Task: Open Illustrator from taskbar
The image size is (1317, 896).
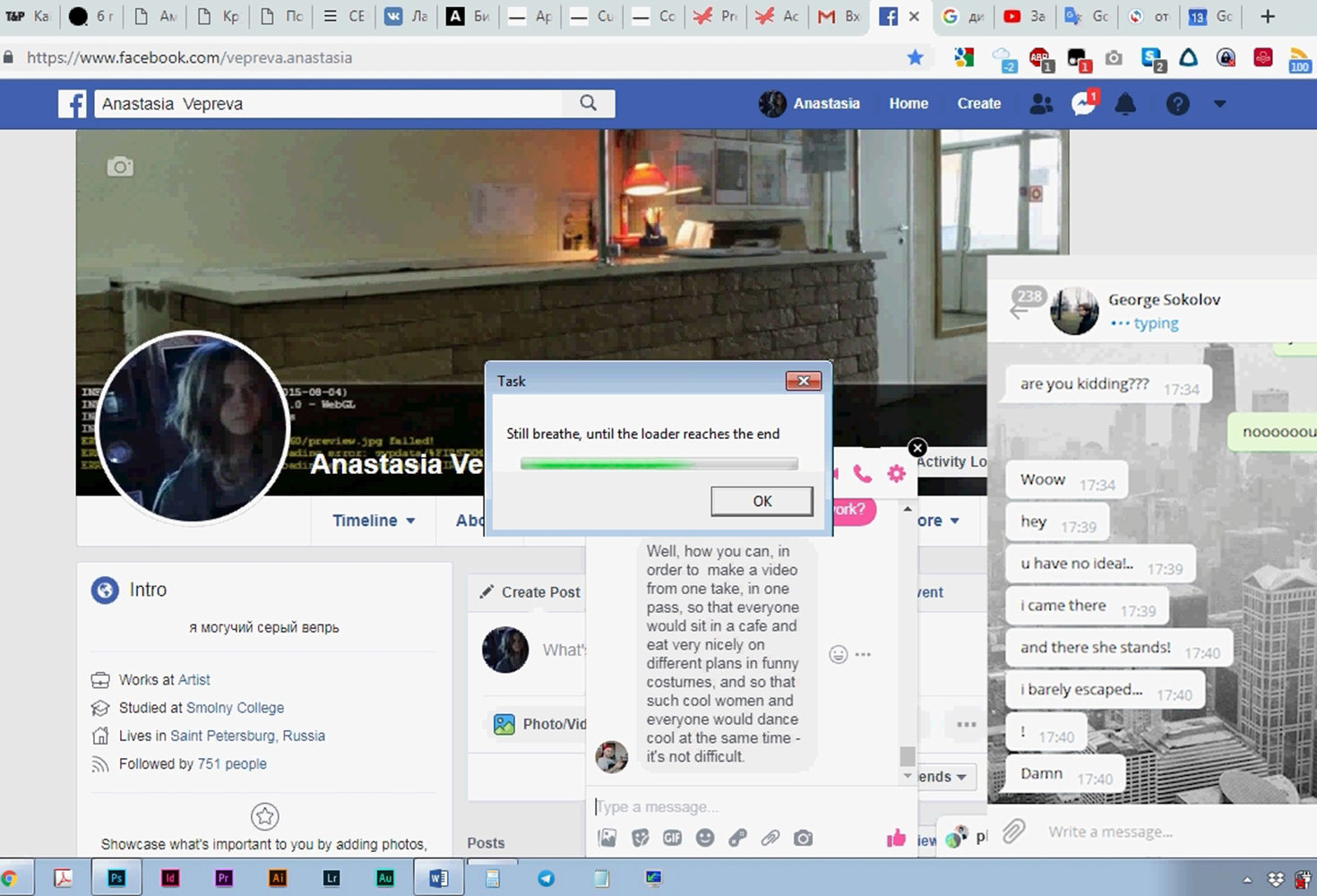Action: 278,878
